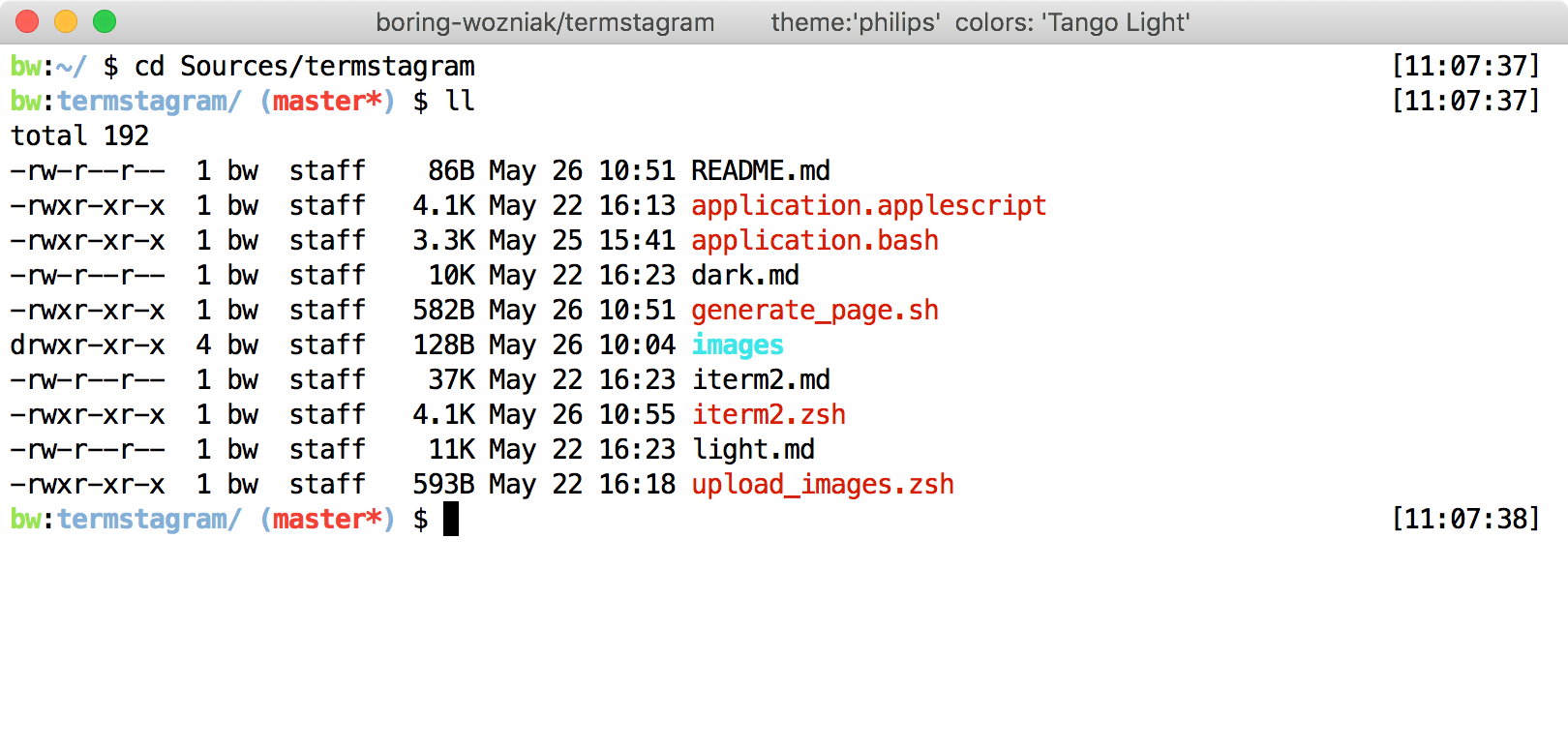Click the cyan images directory name
1568x749 pixels.
coord(738,345)
